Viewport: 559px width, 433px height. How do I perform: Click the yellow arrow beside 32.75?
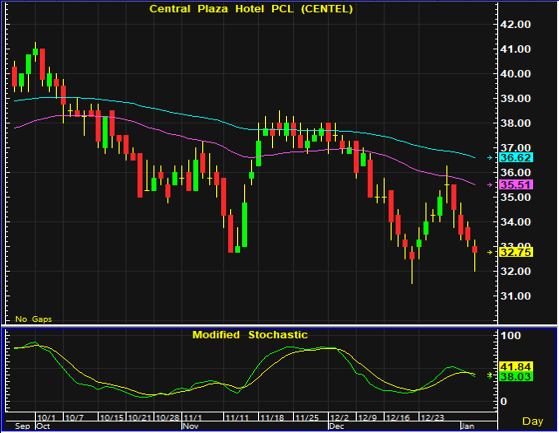490,252
